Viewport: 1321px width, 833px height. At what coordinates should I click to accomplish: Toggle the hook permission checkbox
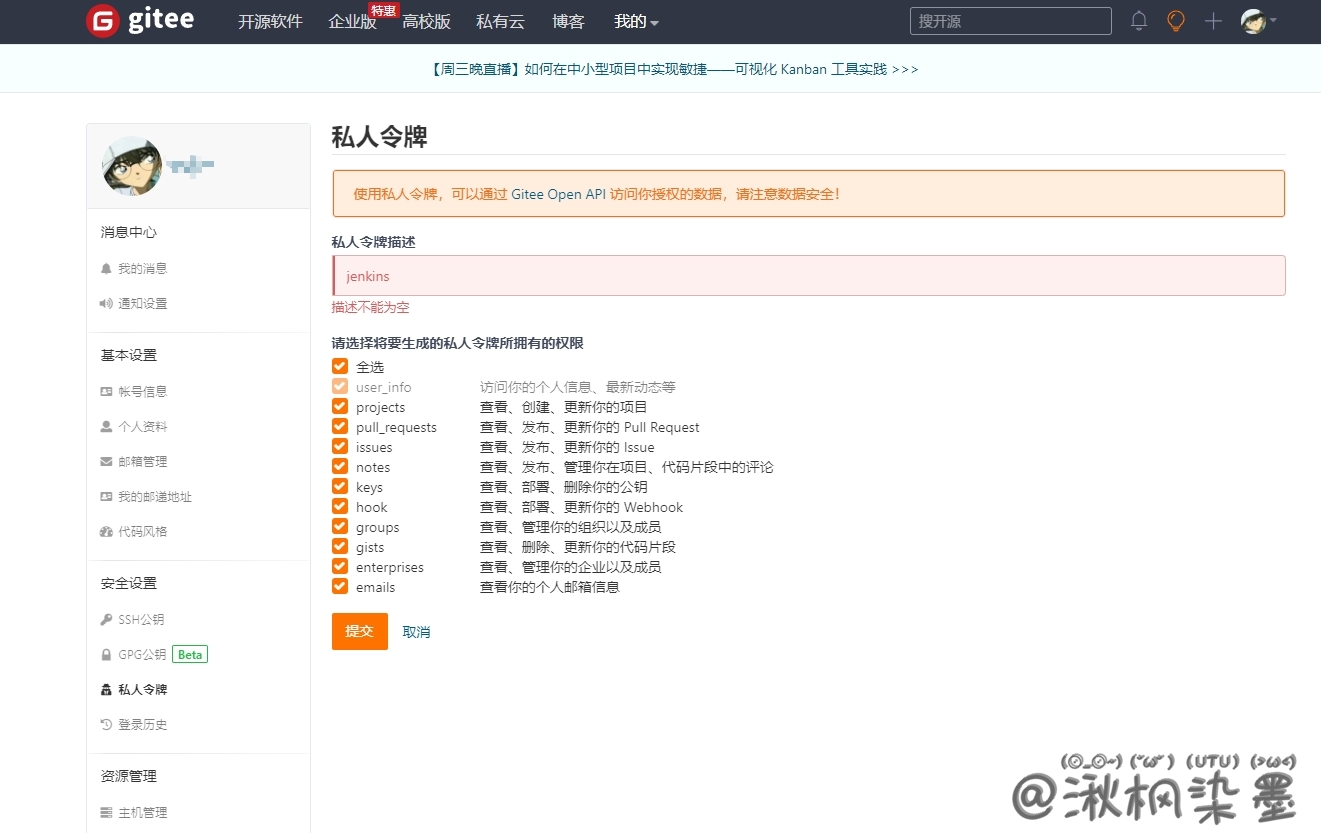340,507
